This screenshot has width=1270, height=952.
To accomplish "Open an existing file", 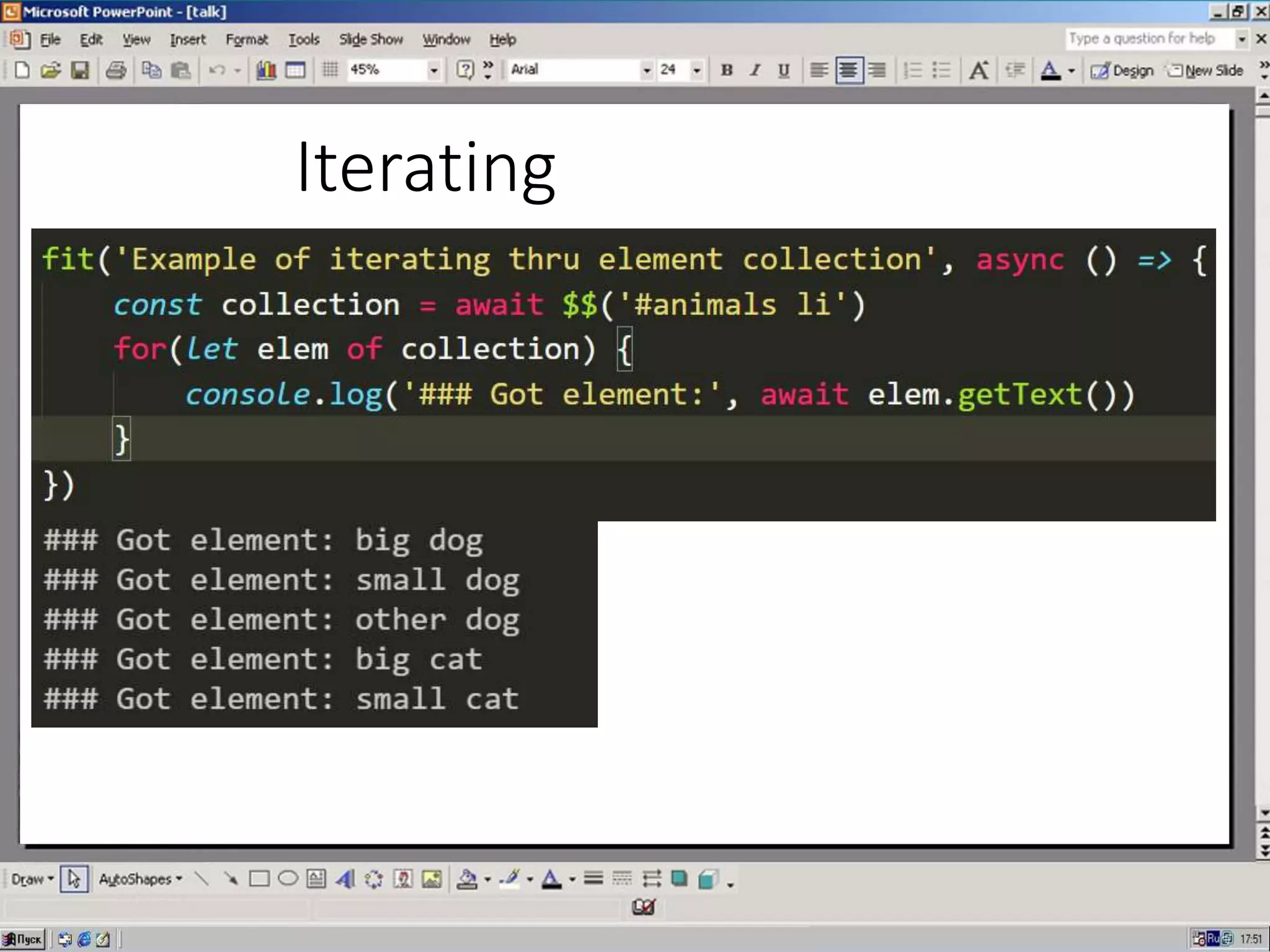I will pos(51,70).
